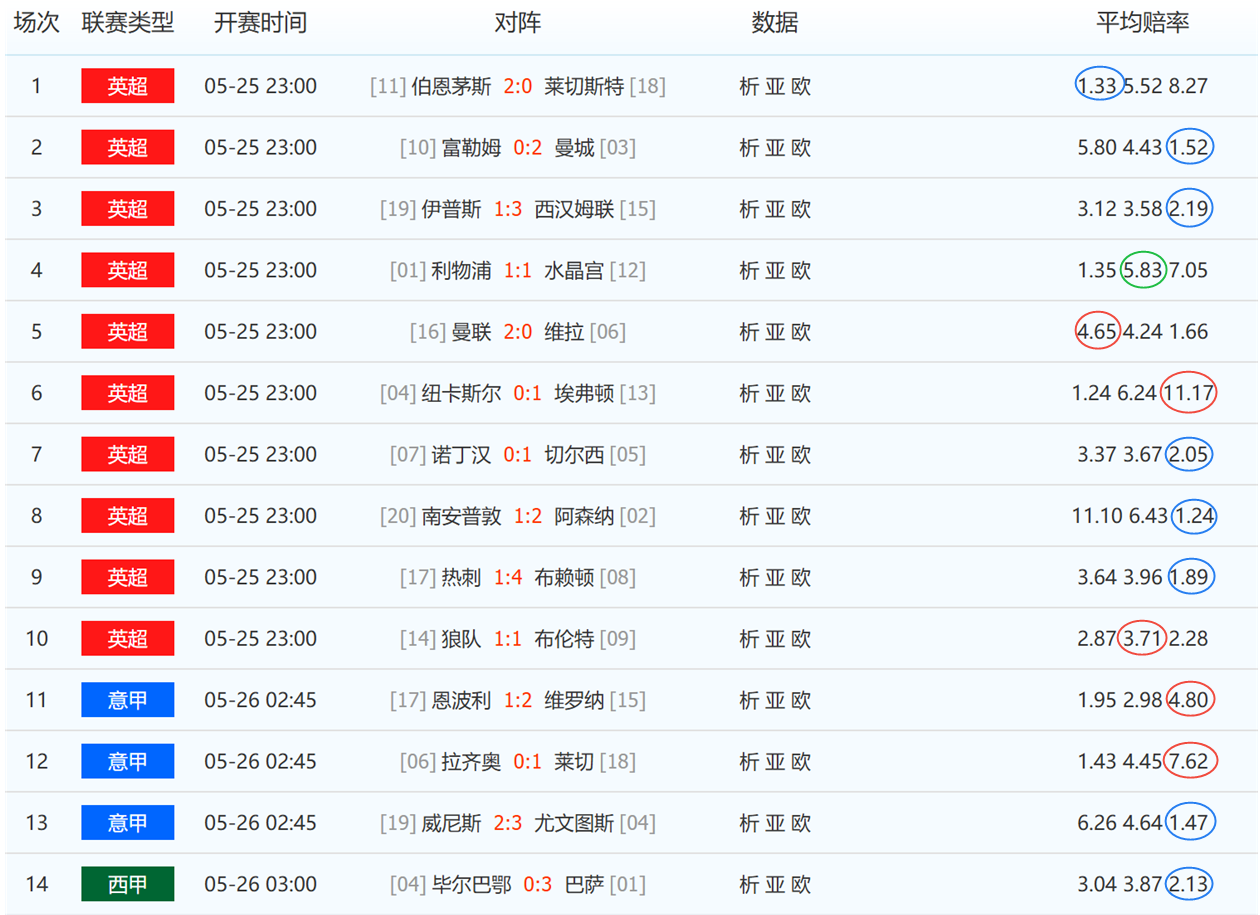Click the circled draw odds 5.83
Image resolution: width=1260 pixels, height=915 pixels.
click(1143, 270)
